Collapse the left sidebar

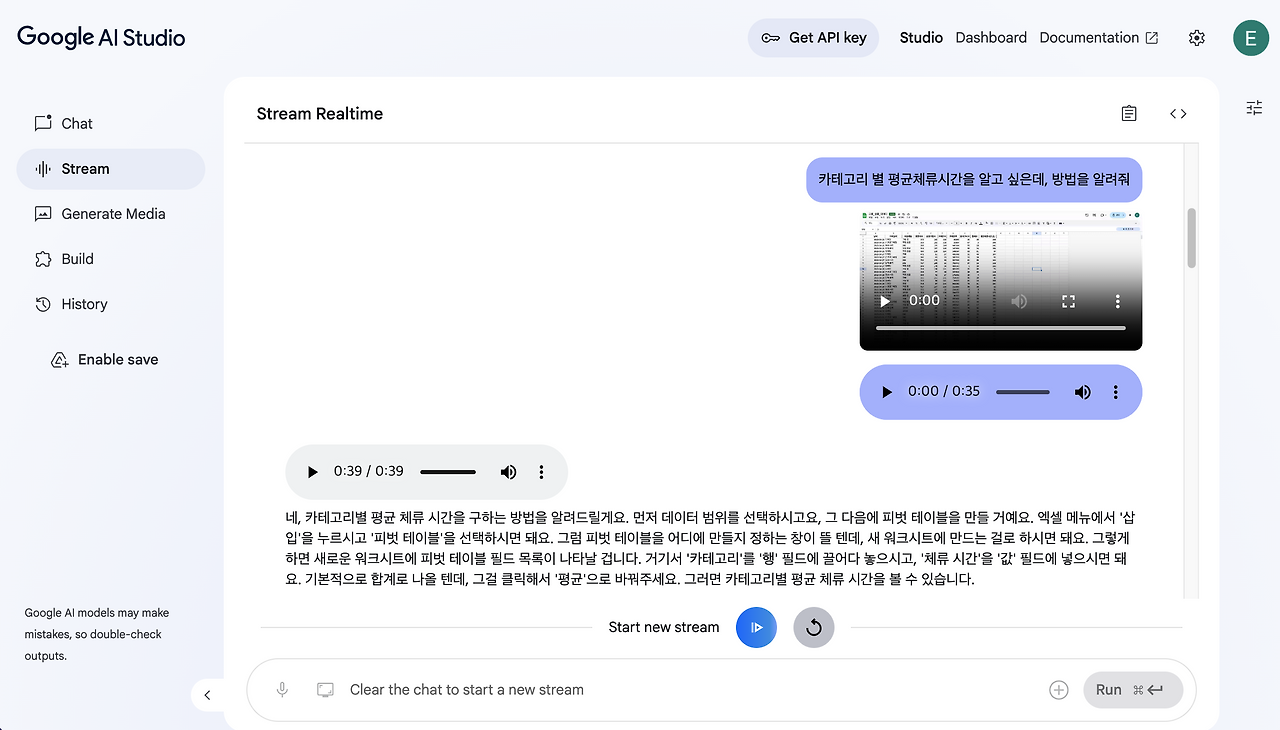(x=208, y=694)
